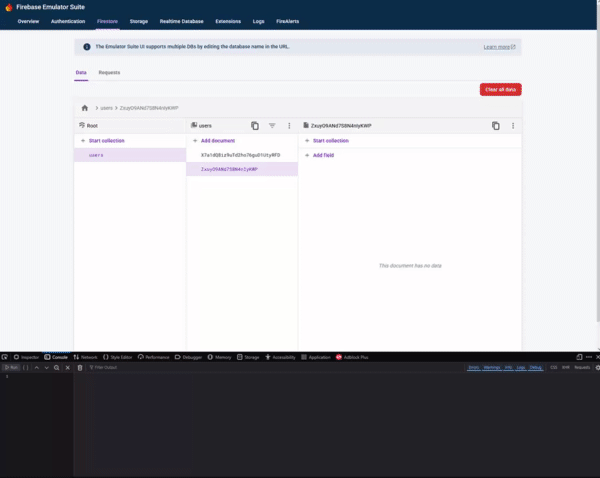This screenshot has height=478, width=600.
Task: Open the Authentication tab
Action: (x=68, y=21)
